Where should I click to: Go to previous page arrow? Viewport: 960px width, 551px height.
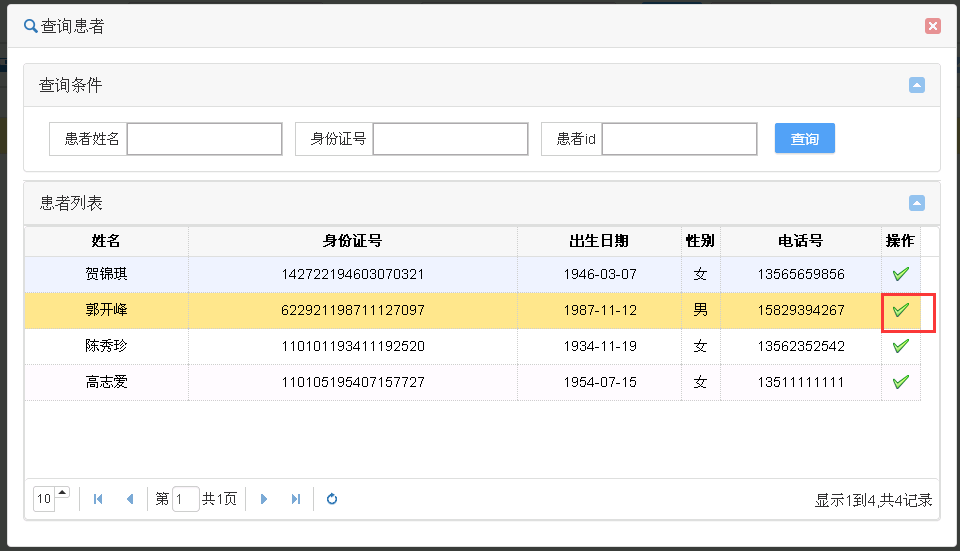tap(129, 499)
